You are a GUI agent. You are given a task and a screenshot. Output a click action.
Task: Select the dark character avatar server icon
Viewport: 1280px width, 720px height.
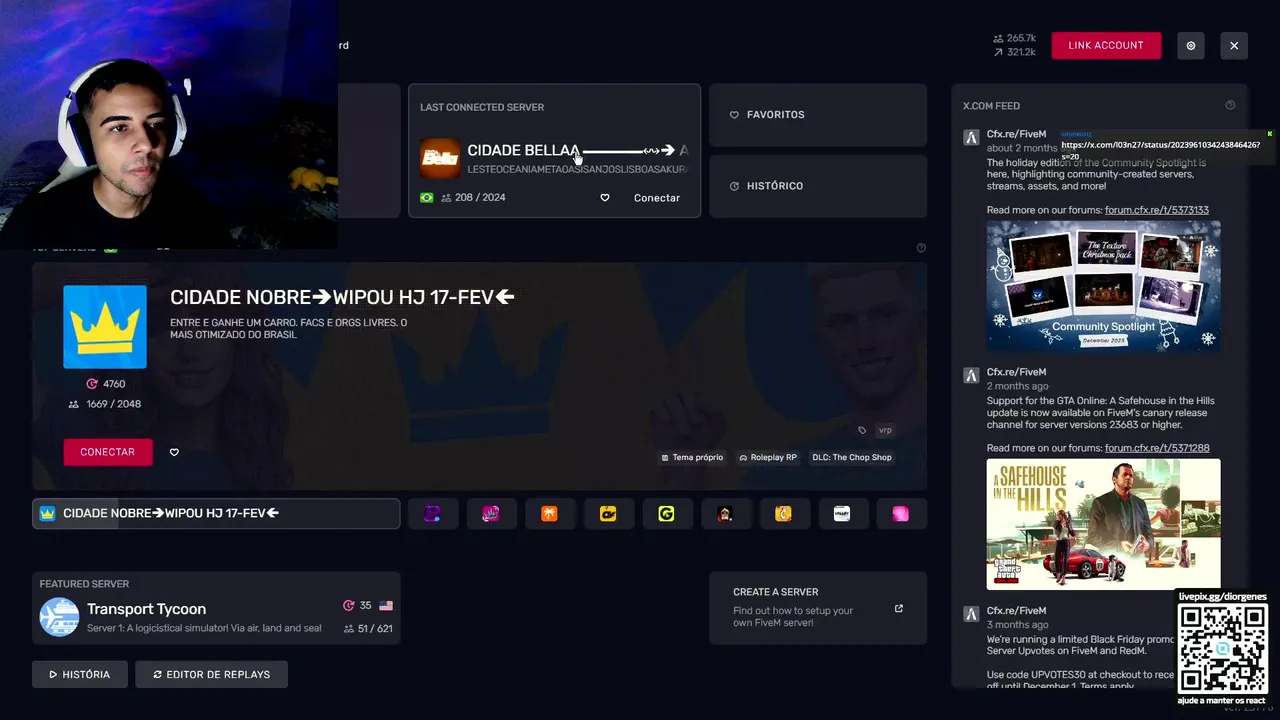tap(725, 514)
